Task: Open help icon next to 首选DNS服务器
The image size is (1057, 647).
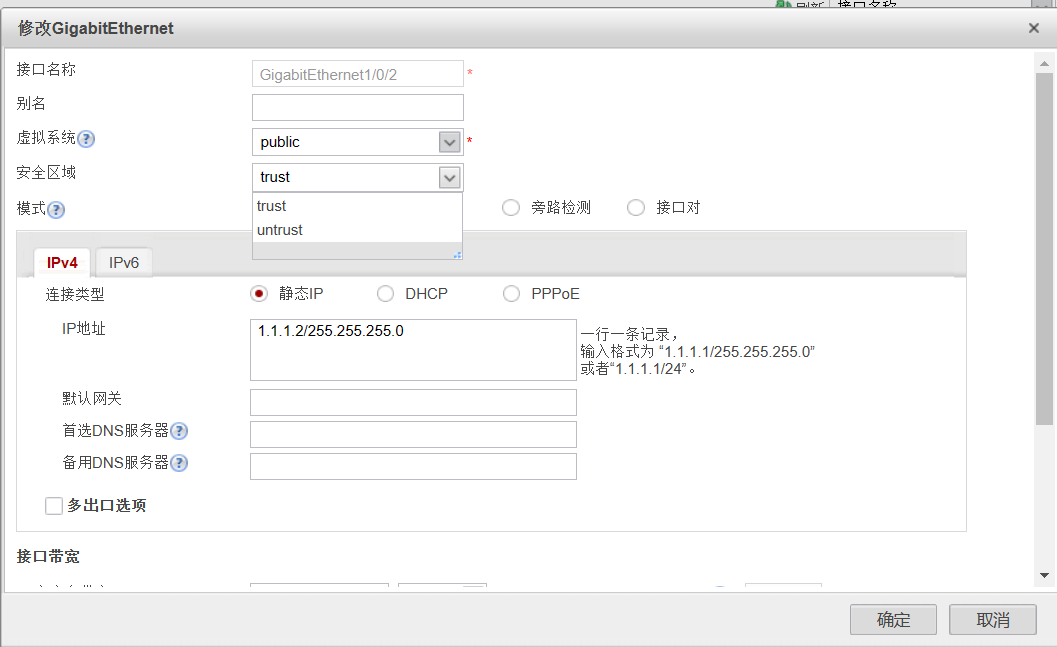Action: (179, 431)
